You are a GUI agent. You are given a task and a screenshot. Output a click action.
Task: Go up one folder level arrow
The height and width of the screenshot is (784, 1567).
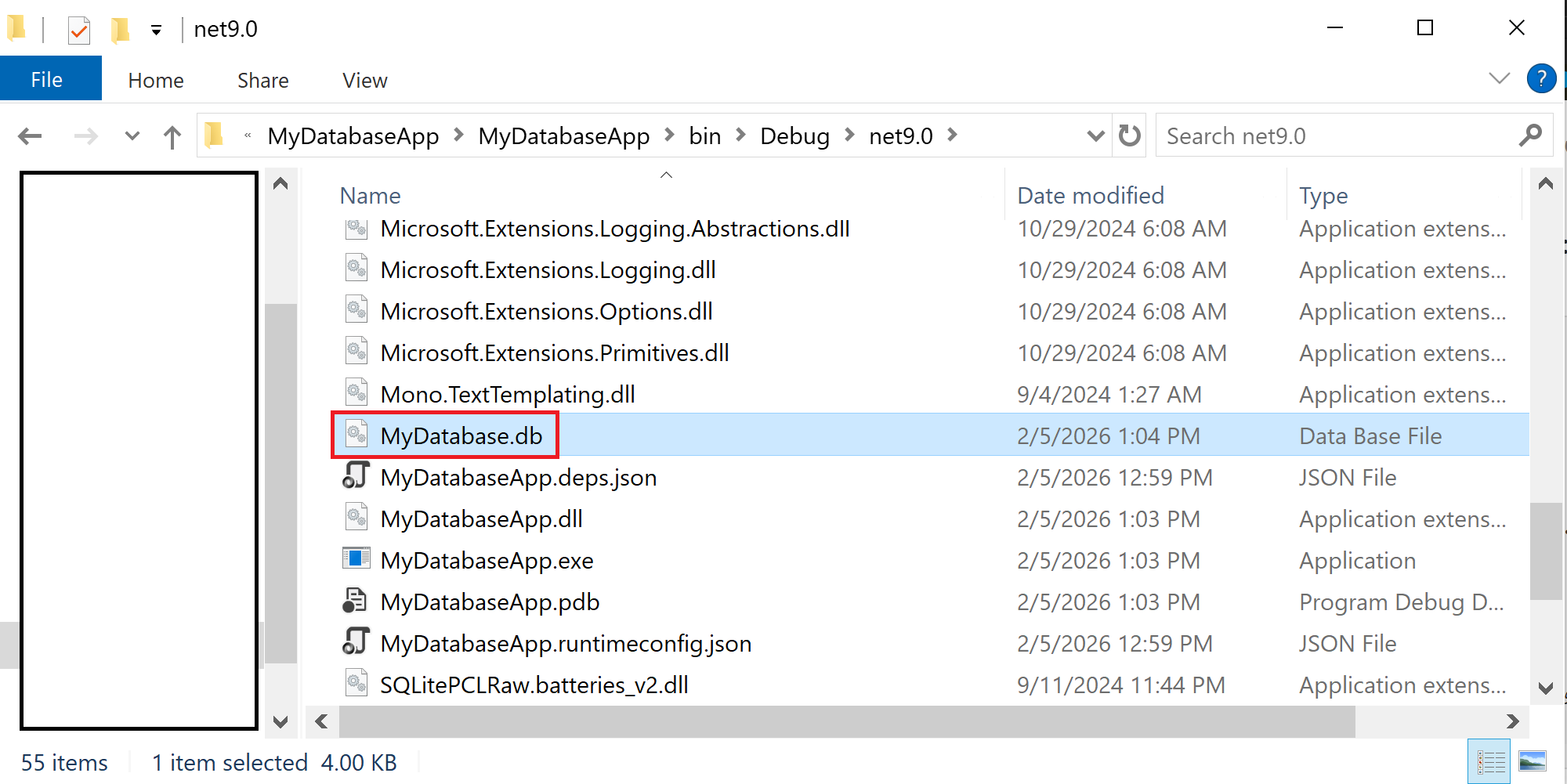click(x=172, y=137)
